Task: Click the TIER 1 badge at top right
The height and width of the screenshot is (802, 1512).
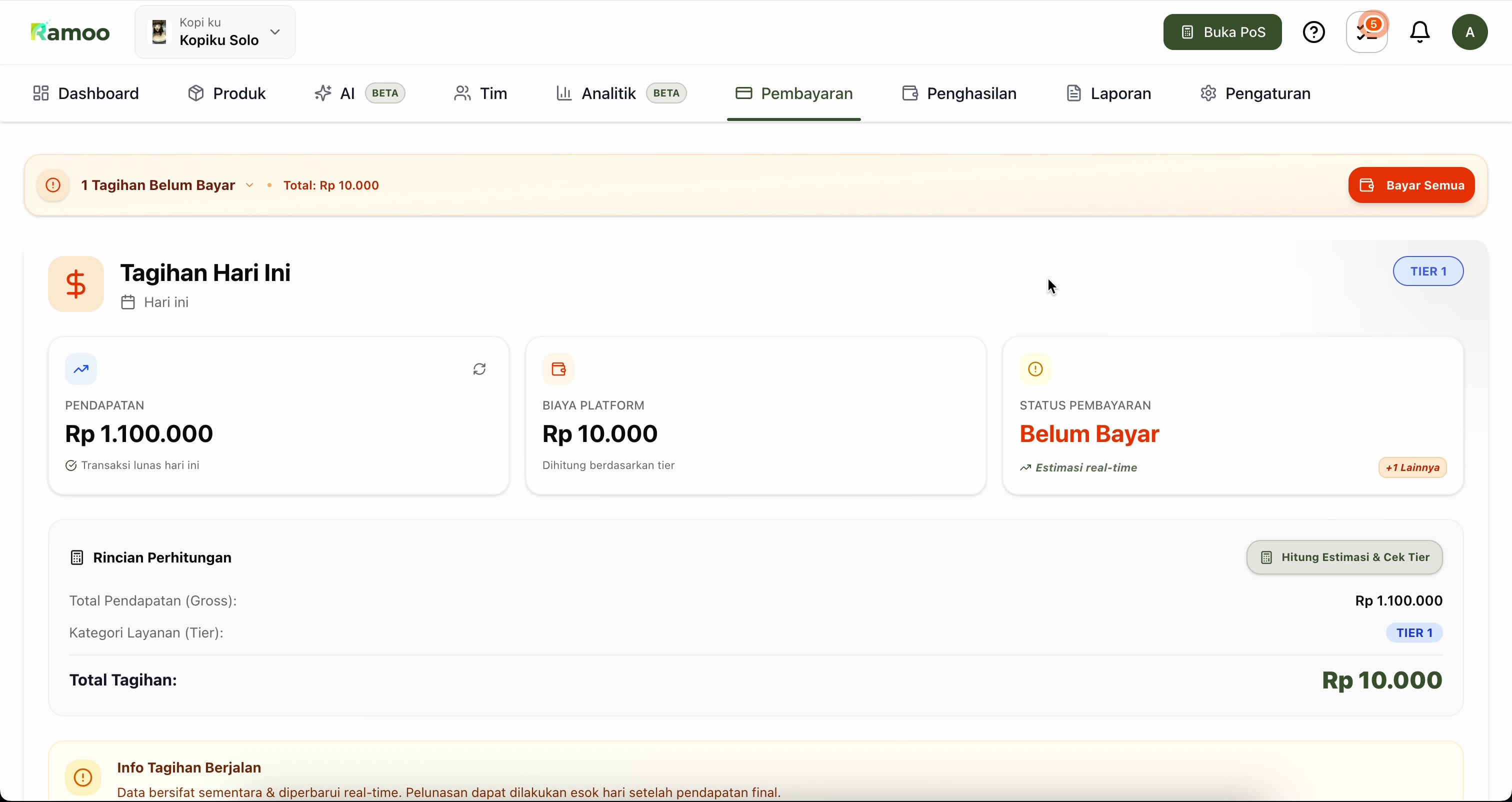Action: point(1427,271)
